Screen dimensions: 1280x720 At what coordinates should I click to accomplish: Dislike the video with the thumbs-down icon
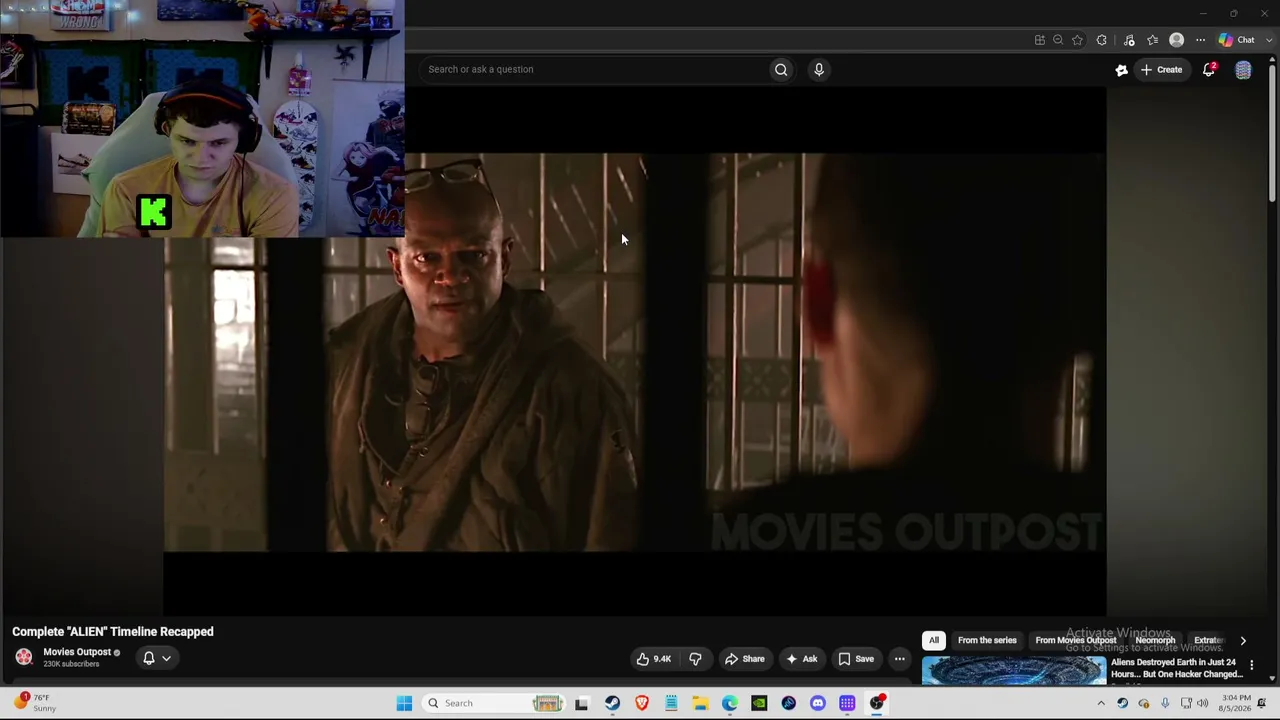click(x=695, y=659)
